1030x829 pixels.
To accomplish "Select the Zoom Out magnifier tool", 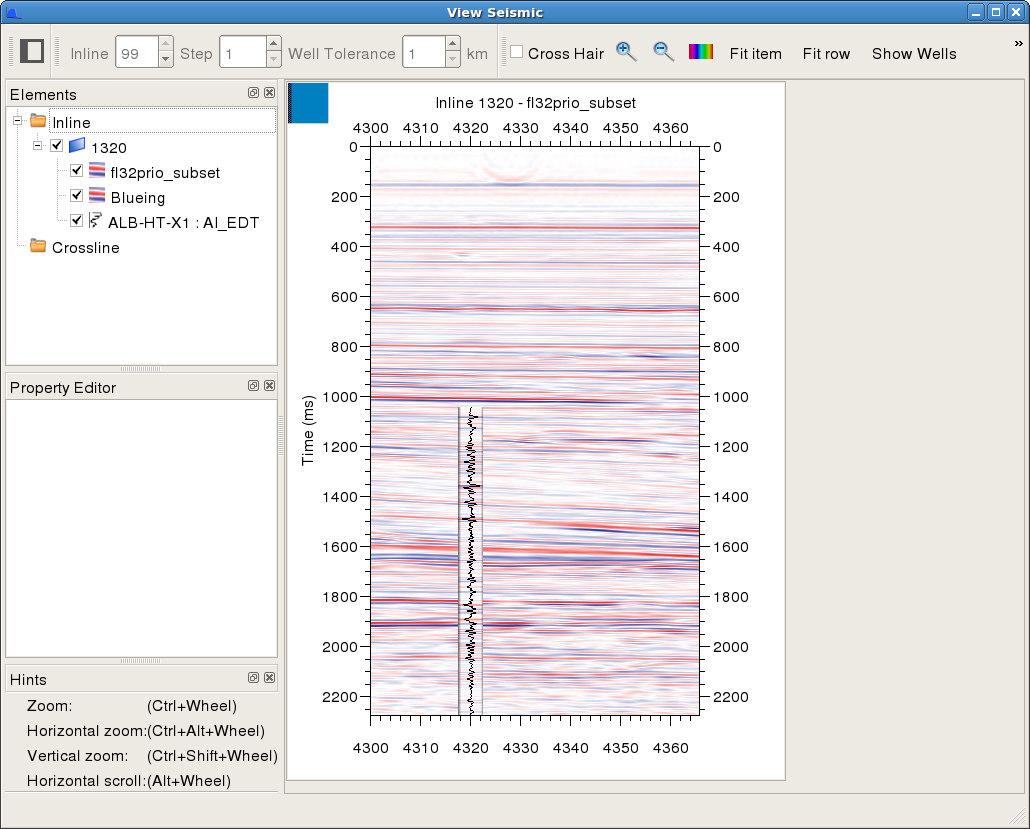I will coord(663,53).
